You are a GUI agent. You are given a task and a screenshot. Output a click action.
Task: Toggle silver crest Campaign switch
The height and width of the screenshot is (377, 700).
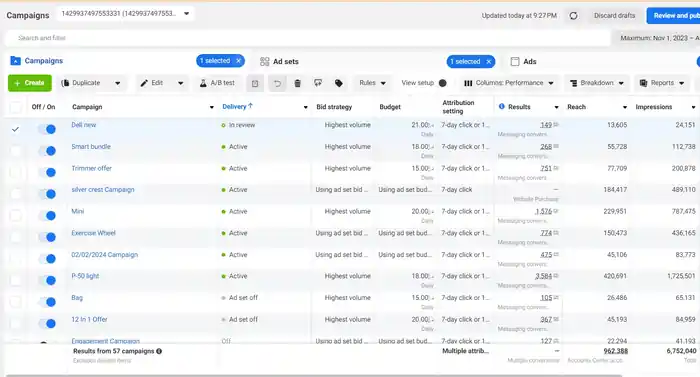[x=47, y=194]
